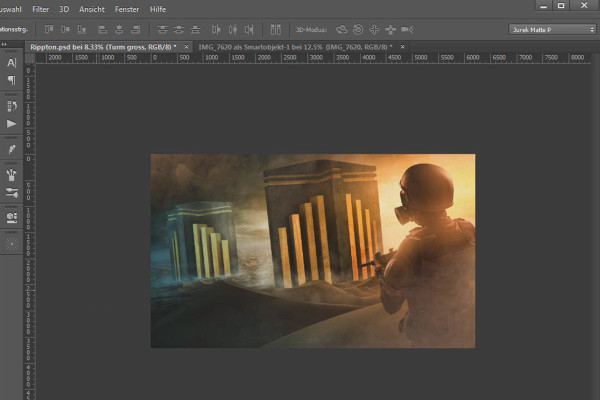Click the '3D-Modus:' label

[311, 29]
